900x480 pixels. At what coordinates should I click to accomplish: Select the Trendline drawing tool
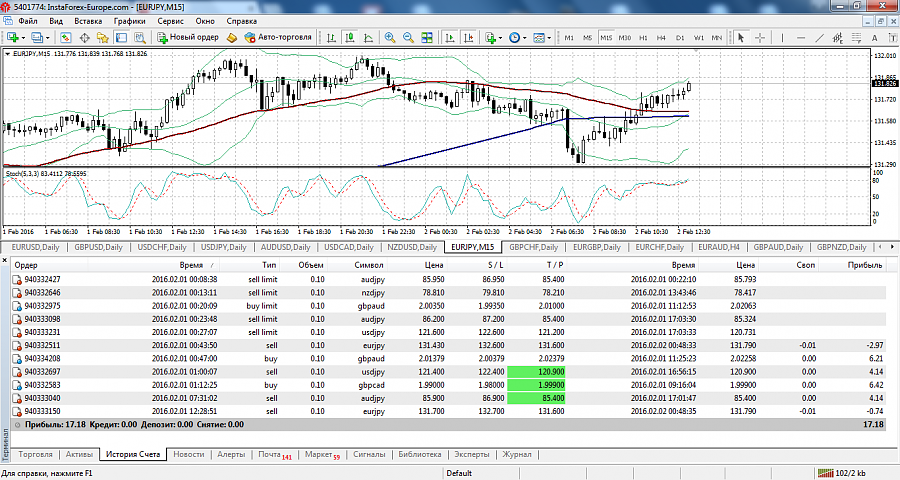pyautogui.click(x=820, y=37)
